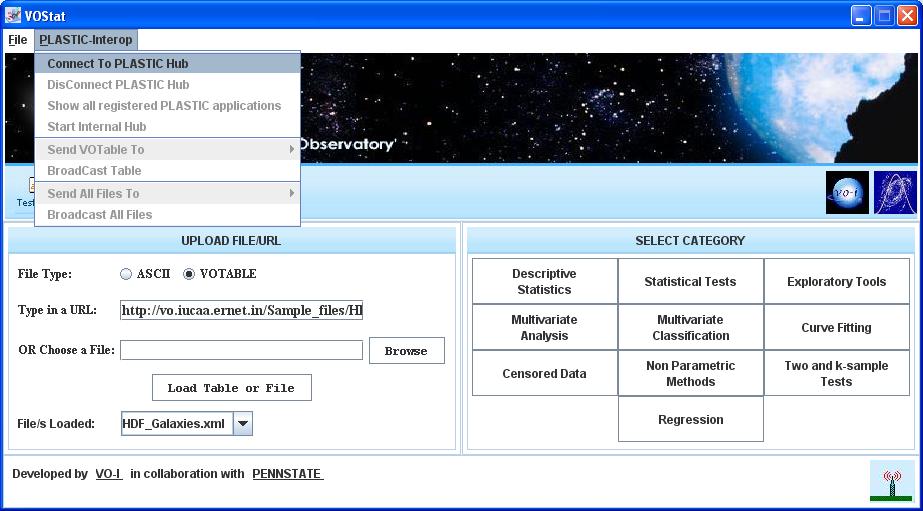Click the VO-I globe logo icon
The width and height of the screenshot is (923, 511).
847,193
